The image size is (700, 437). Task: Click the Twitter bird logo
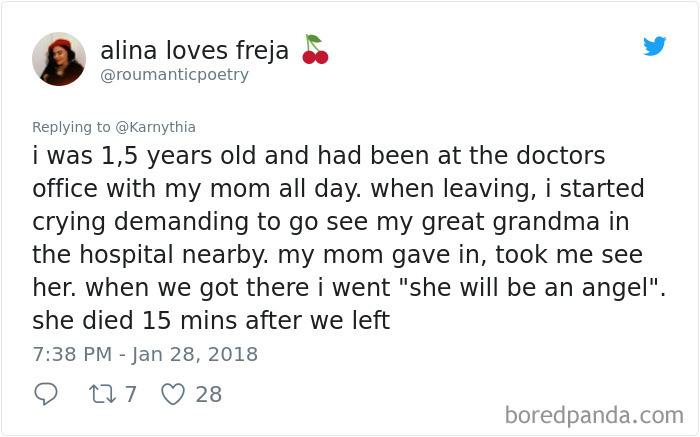click(x=654, y=46)
